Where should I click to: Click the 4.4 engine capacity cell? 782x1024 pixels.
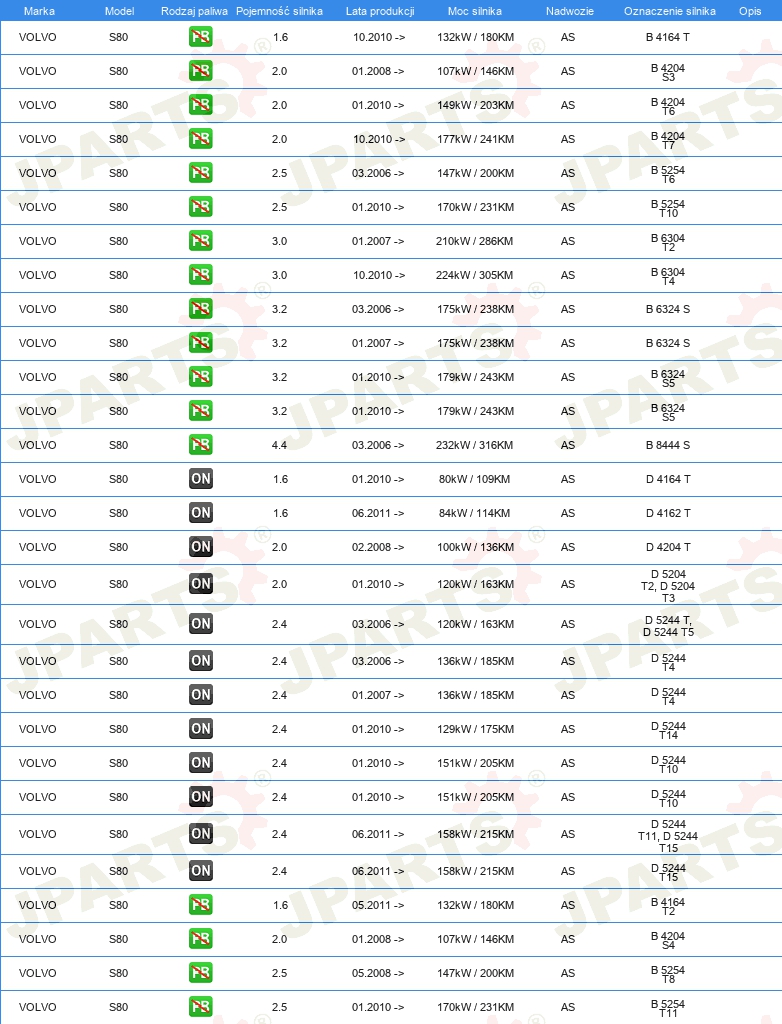280,445
